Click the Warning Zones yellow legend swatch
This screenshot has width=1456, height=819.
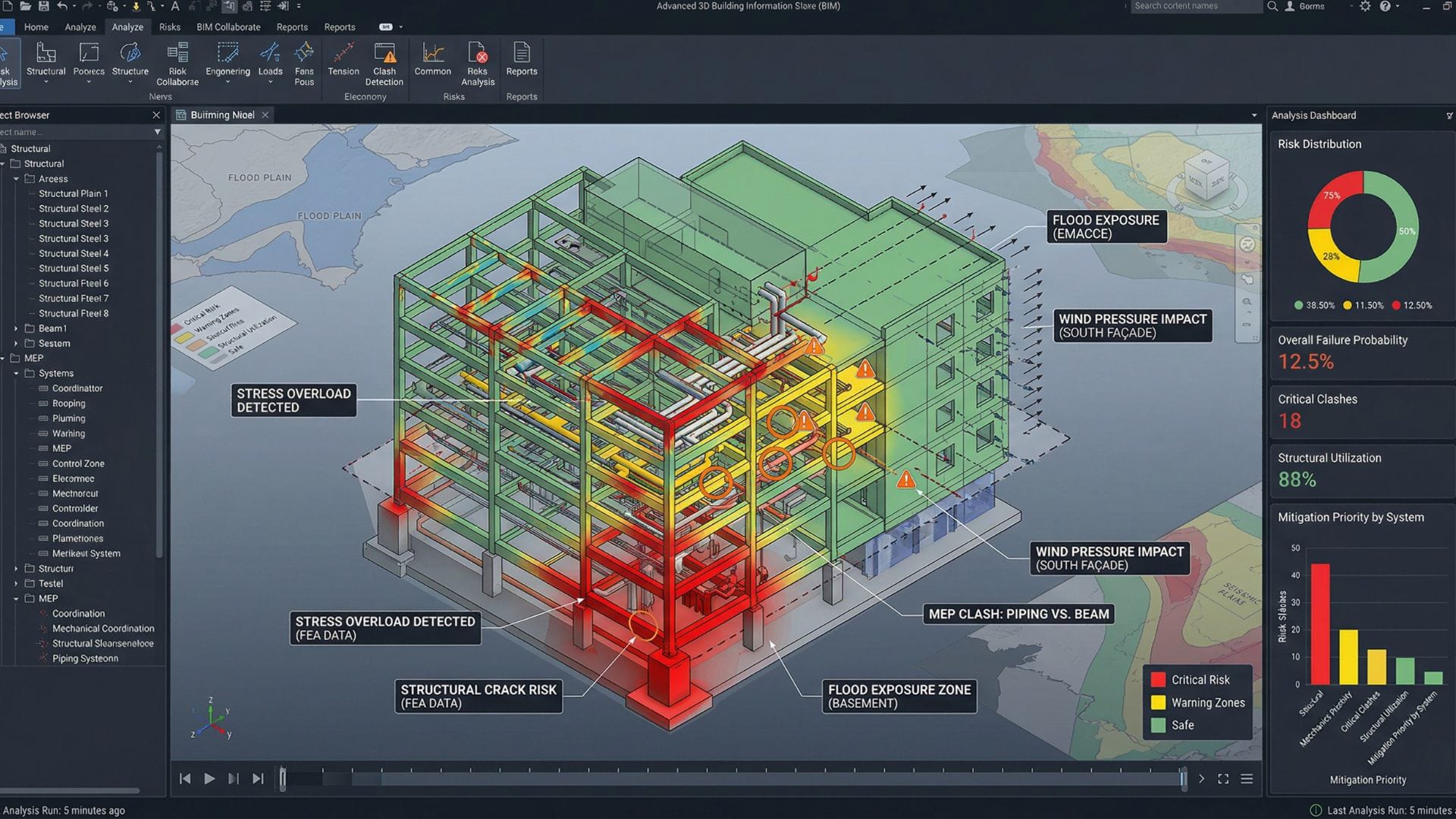[1158, 702]
